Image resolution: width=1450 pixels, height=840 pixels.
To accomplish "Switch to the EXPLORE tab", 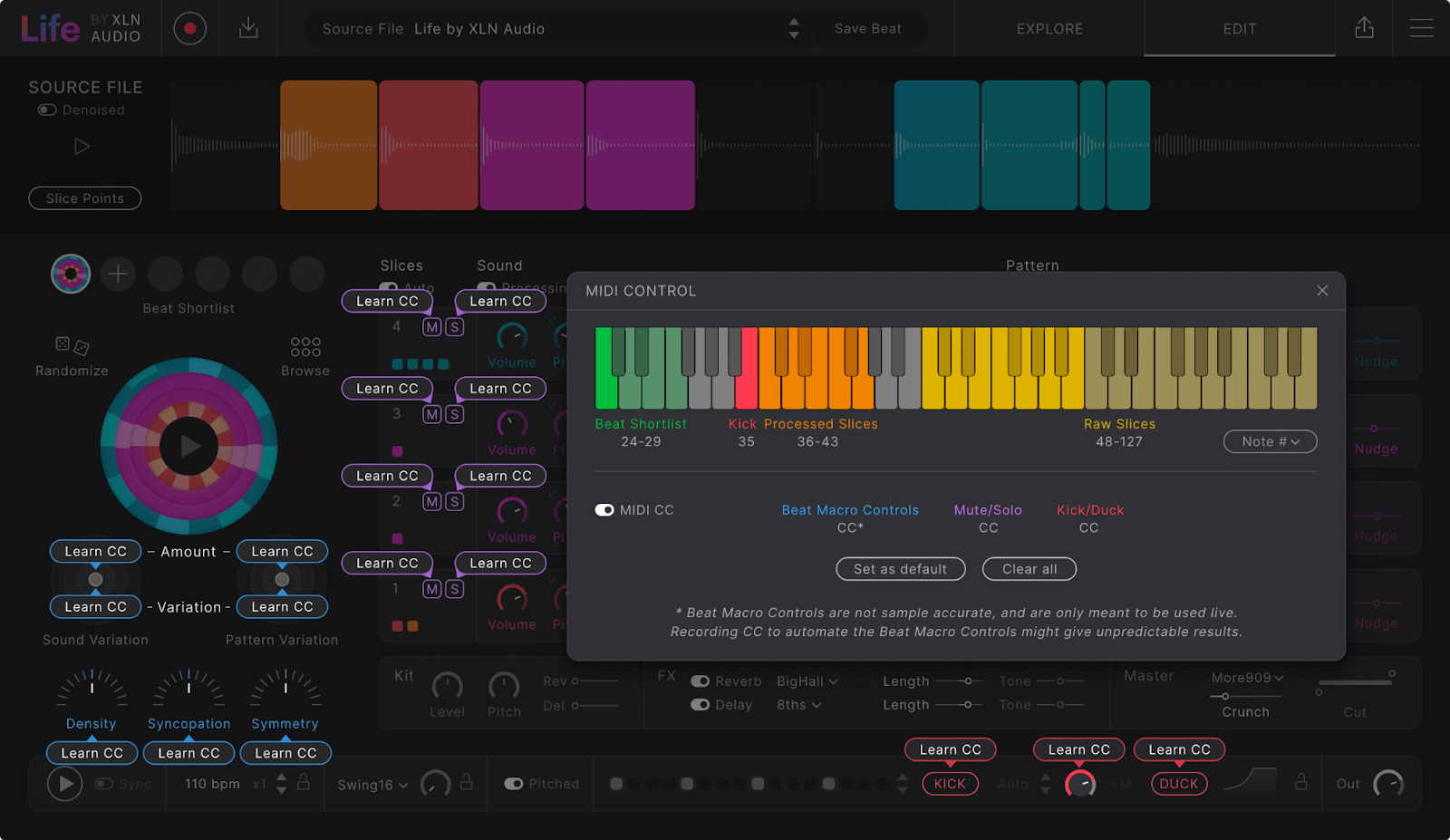I will pos(1049,29).
